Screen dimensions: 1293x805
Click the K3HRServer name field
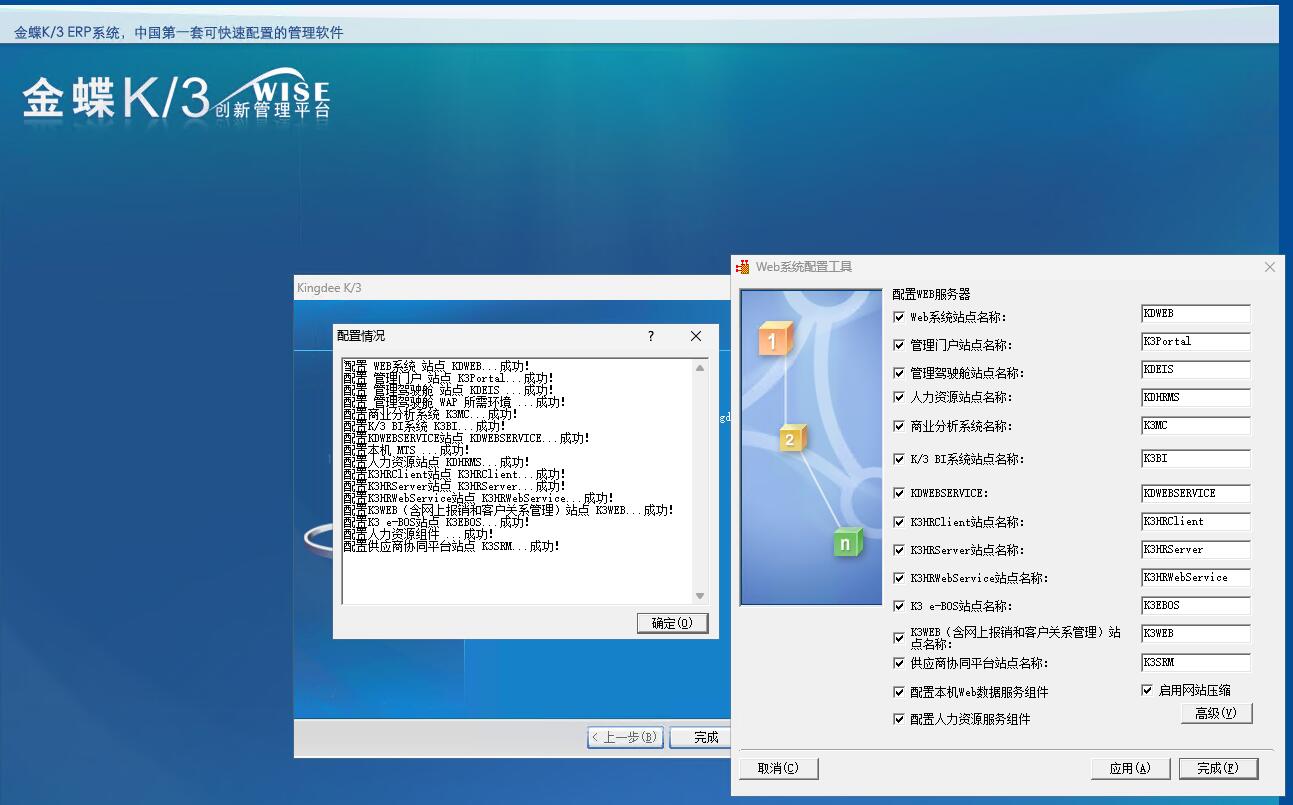pyautogui.click(x=1196, y=550)
